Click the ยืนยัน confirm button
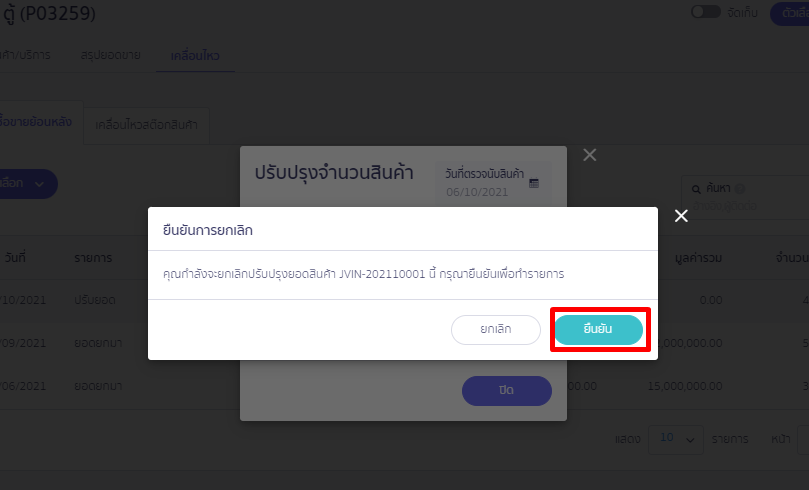Image resolution: width=809 pixels, height=490 pixels. 598,330
